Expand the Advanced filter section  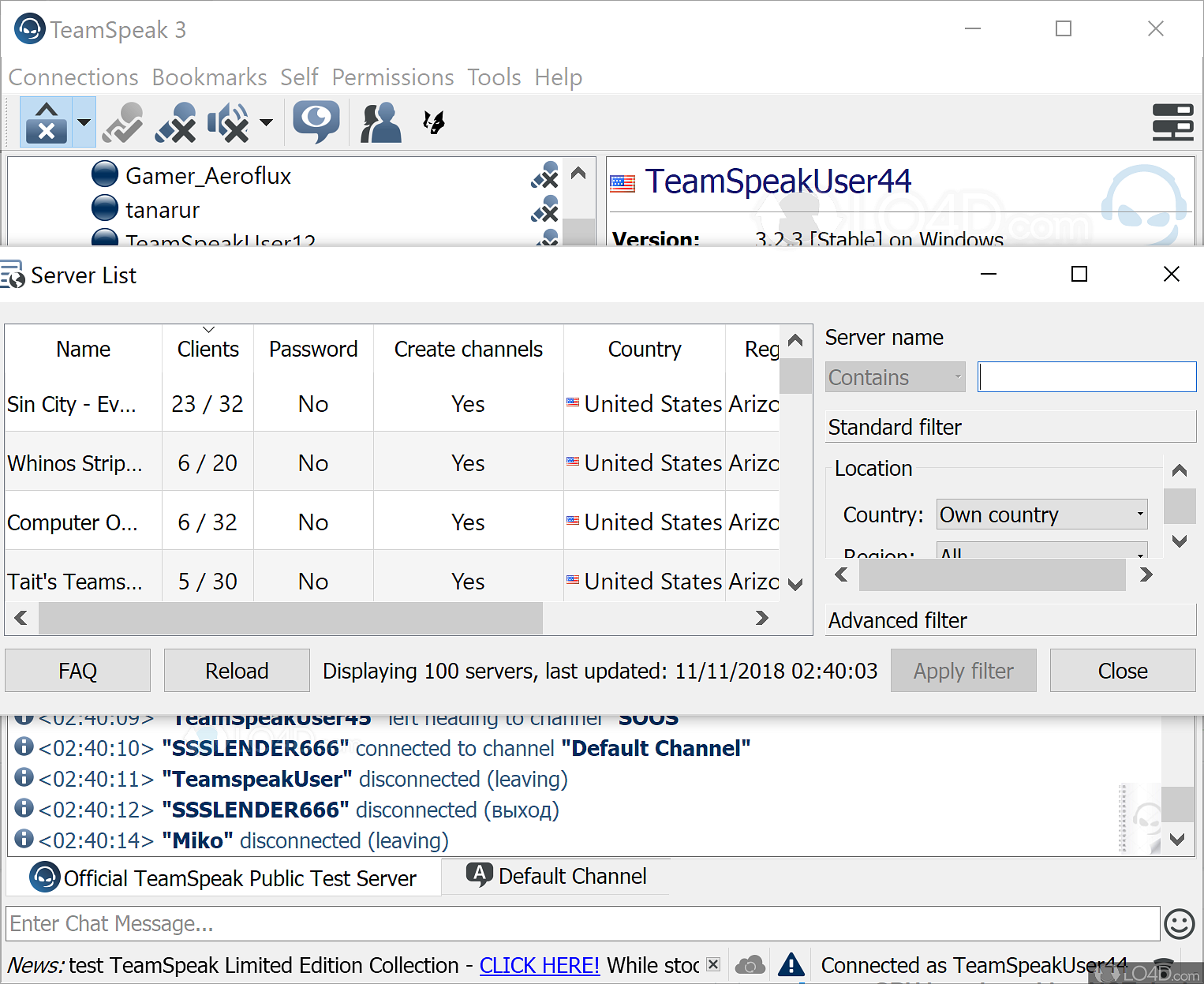pos(1010,620)
